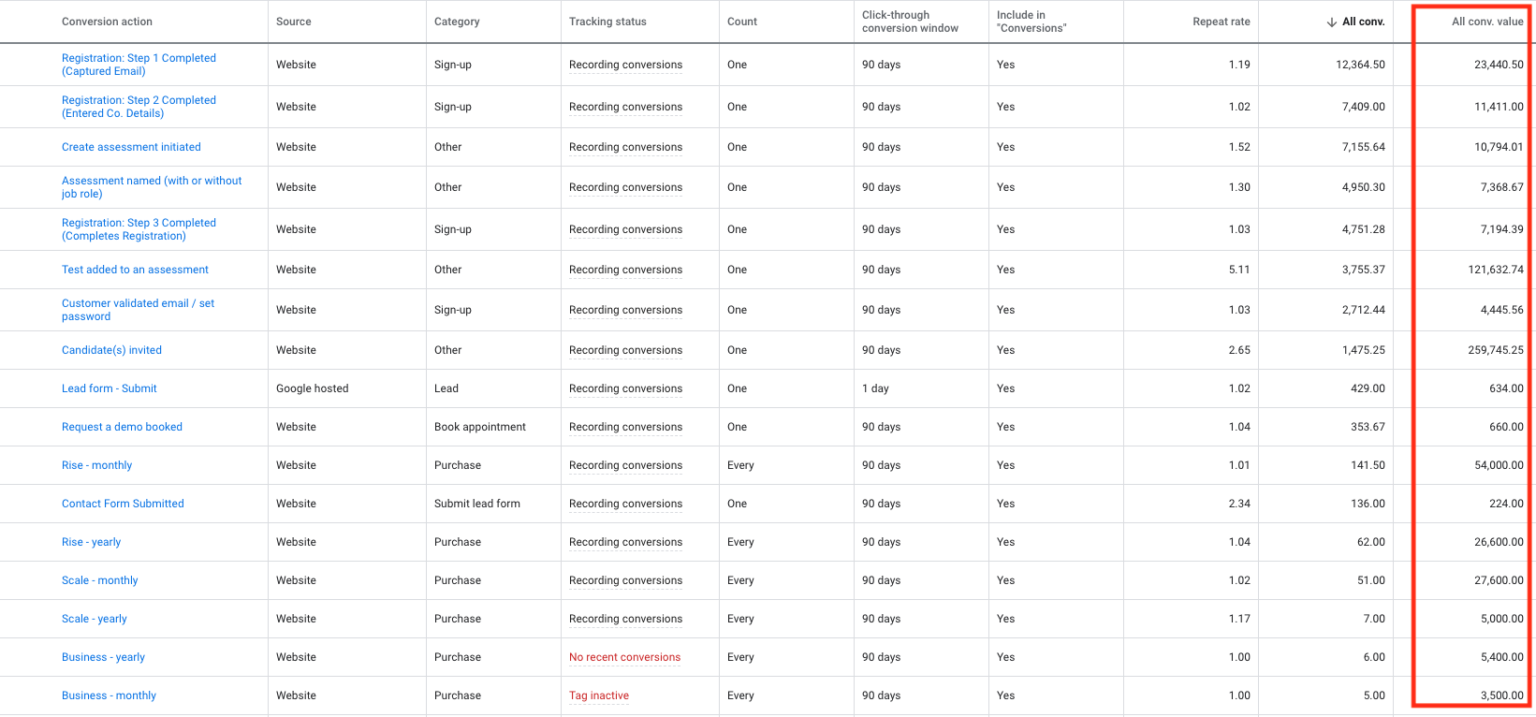The height and width of the screenshot is (717, 1536).
Task: Sort by the Repeat rate column header
Action: coord(1221,22)
